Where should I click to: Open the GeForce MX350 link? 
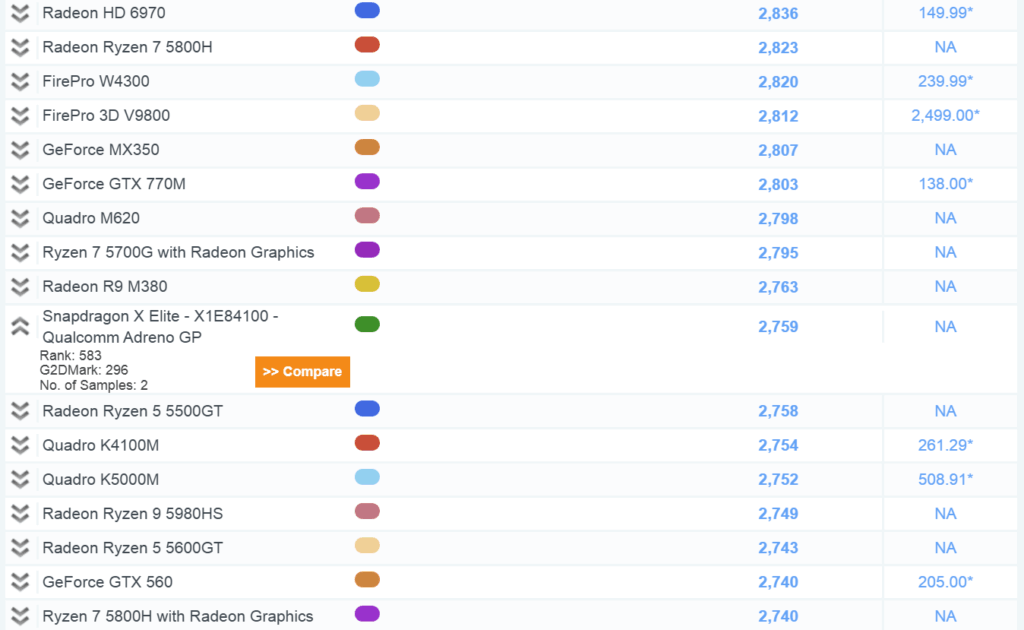click(101, 150)
